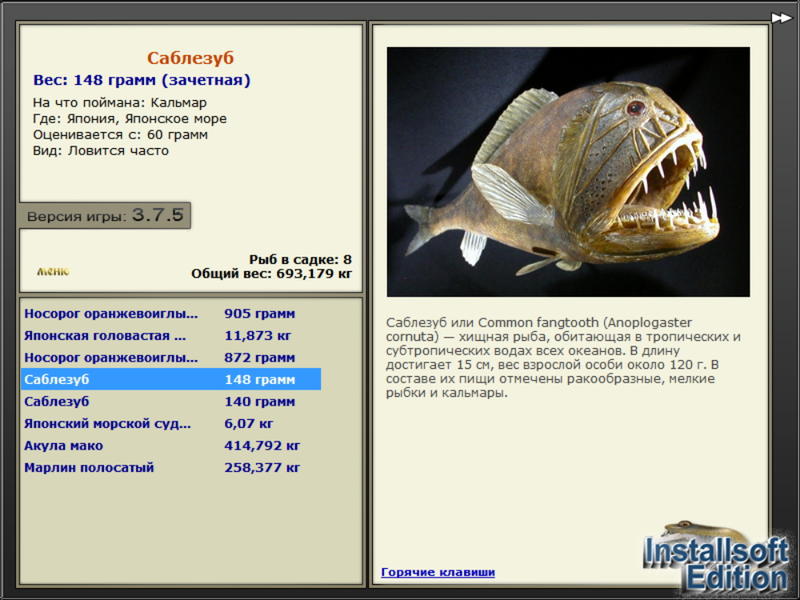Image resolution: width=800 pixels, height=600 pixels.
Task: Click the Общий вес total label
Action: point(271,274)
